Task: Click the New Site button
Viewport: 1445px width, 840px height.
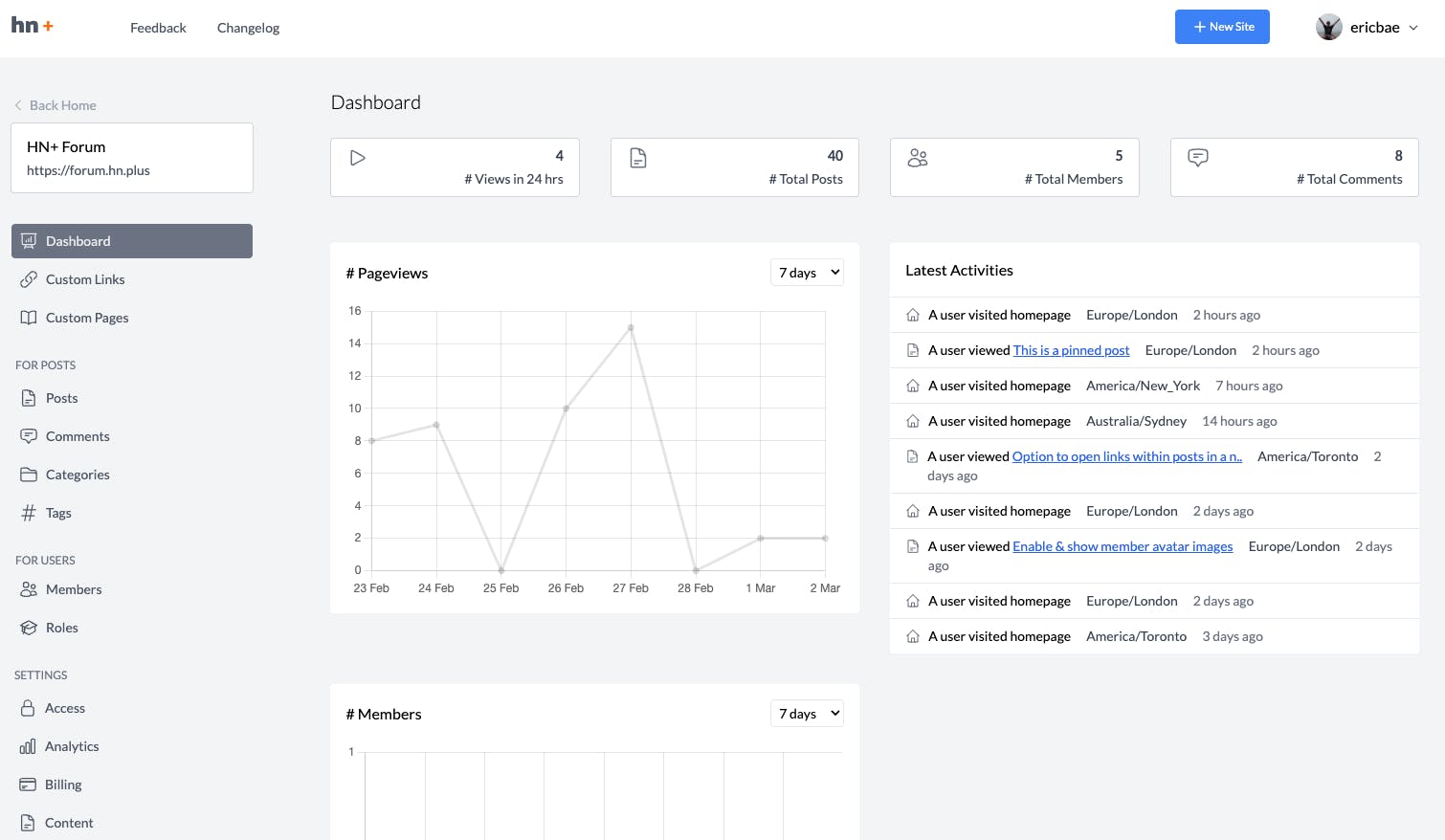Action: (1222, 27)
